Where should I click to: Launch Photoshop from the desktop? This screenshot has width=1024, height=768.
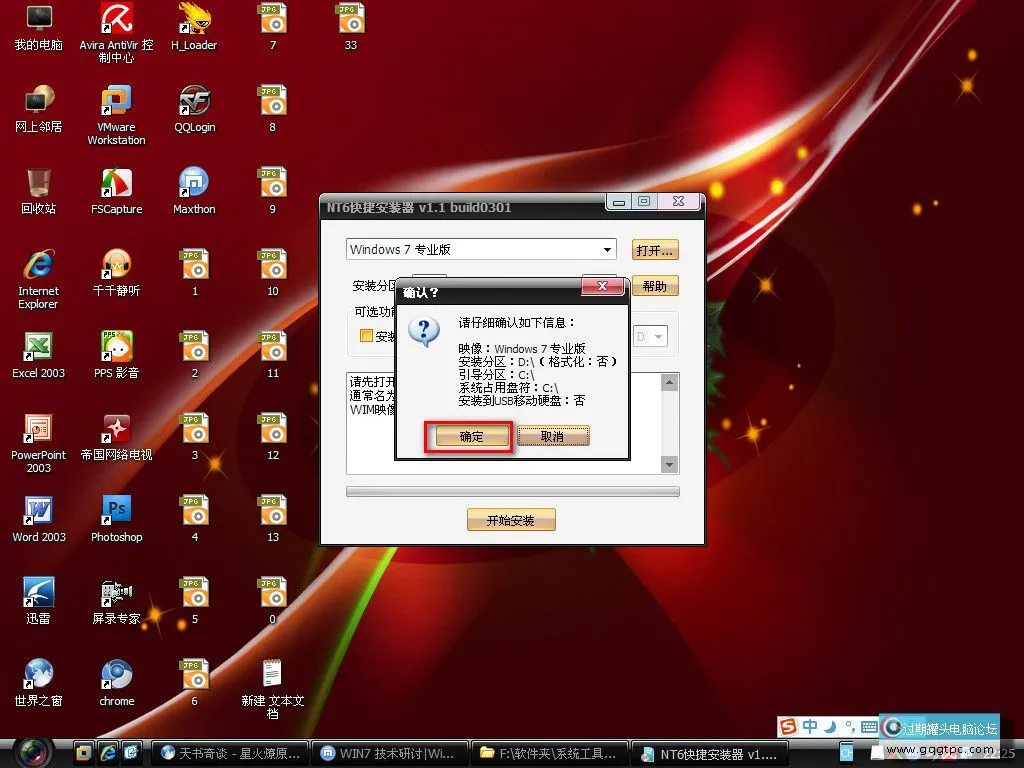tap(116, 510)
